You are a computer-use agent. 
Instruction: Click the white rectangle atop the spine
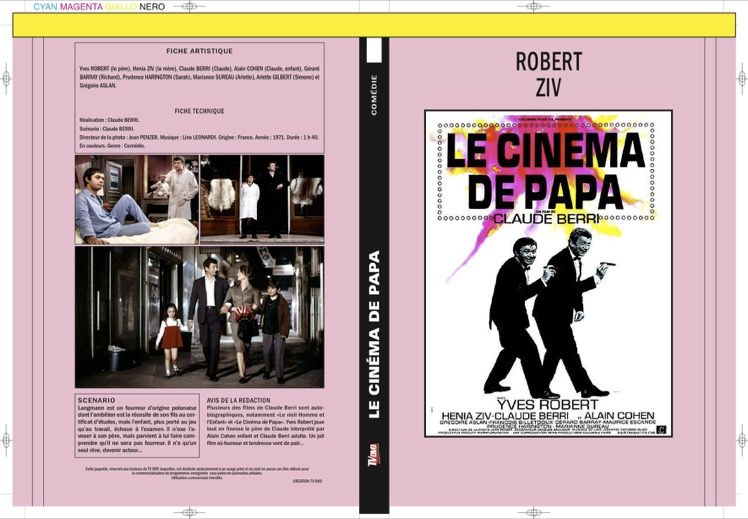374,50
